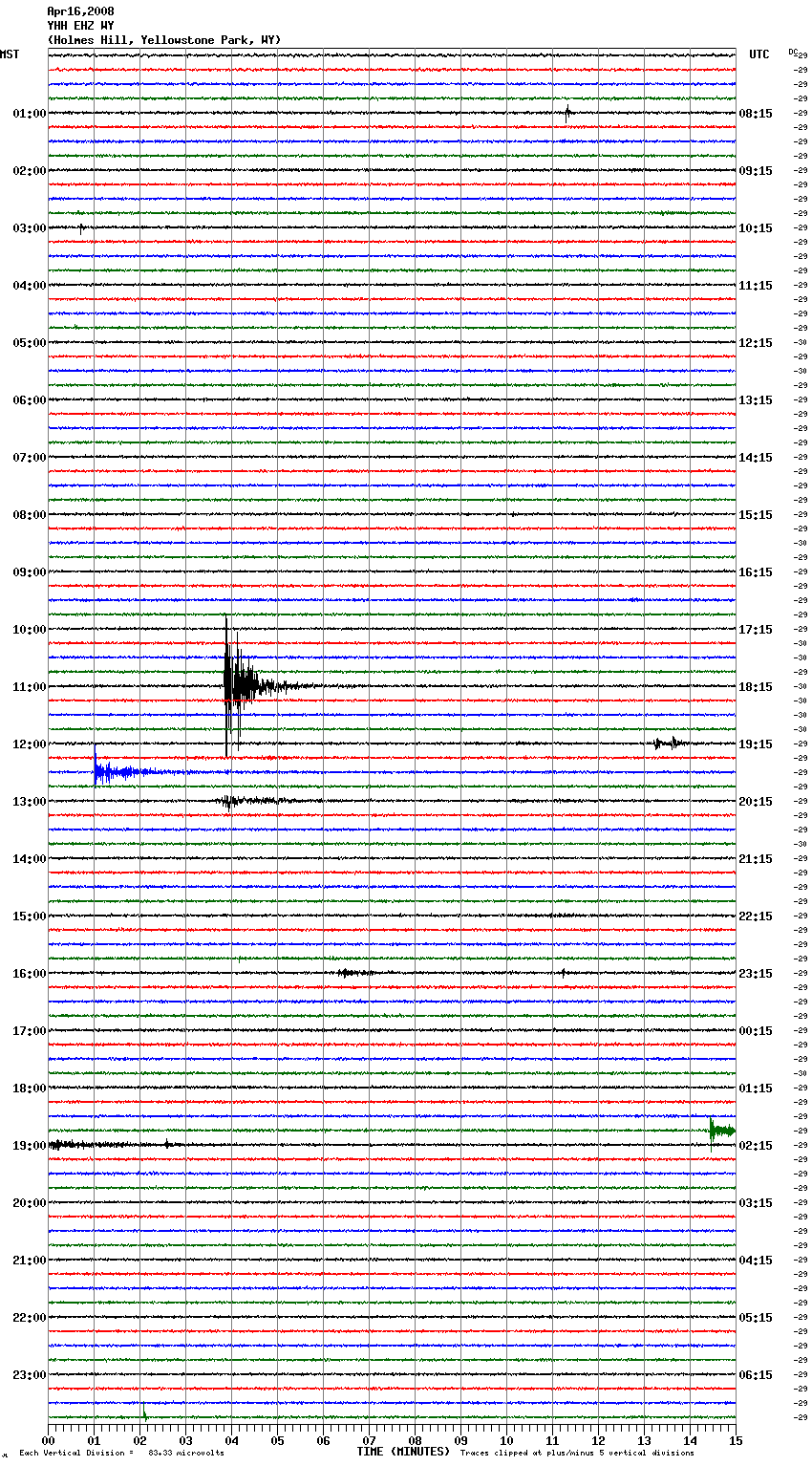Click the black spike on the 01:00 trace
The width and height of the screenshot is (812, 1466).
click(567, 113)
